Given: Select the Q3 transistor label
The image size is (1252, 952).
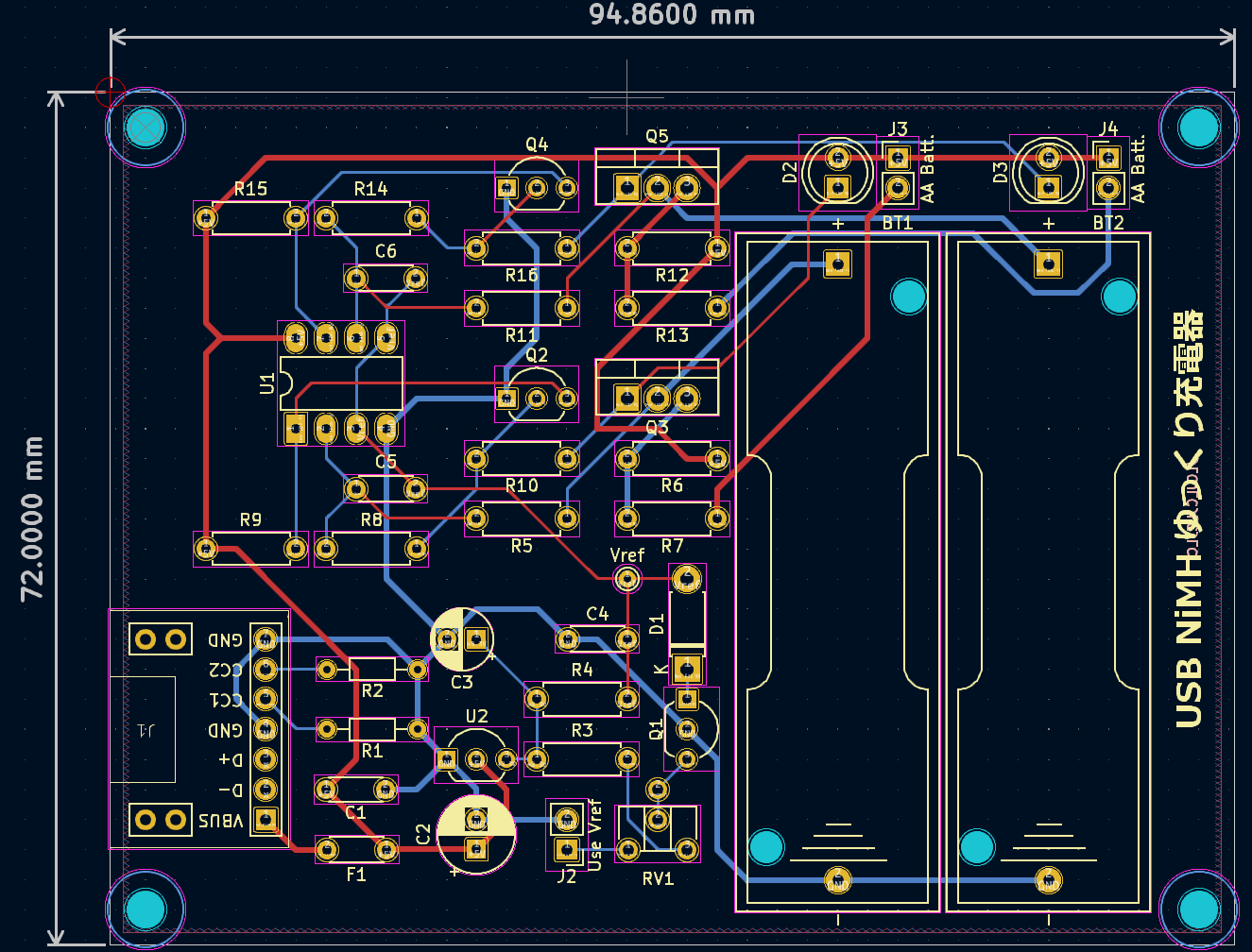Looking at the screenshot, I should [657, 427].
